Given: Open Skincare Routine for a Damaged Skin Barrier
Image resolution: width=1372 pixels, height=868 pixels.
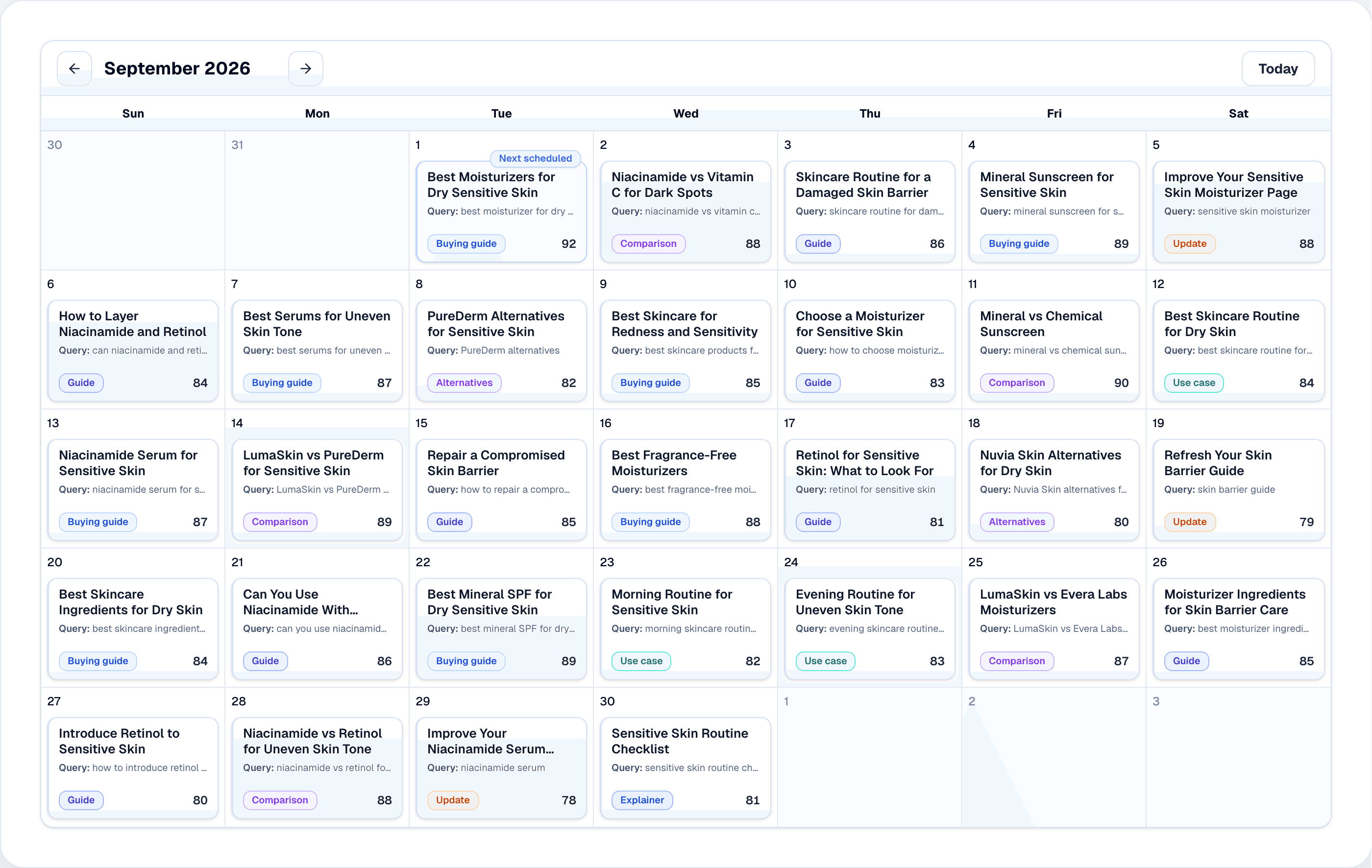Looking at the screenshot, I should click(869, 212).
